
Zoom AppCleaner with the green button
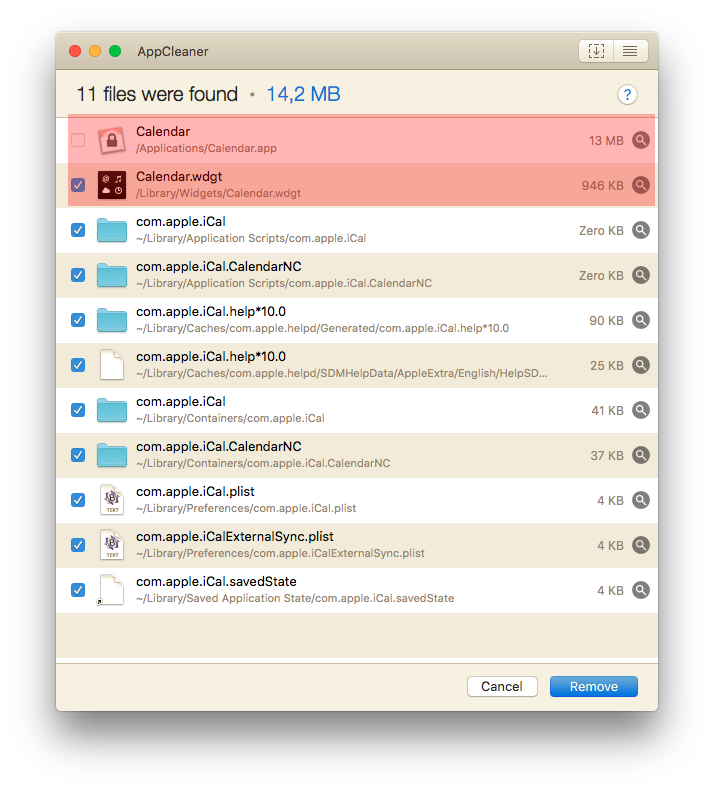115,51
